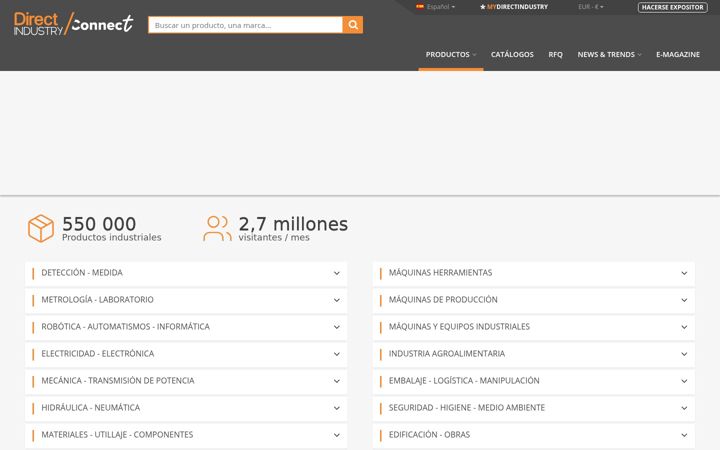Select the Metrología - Laboratorio label
720x450 pixels.
pos(97,300)
